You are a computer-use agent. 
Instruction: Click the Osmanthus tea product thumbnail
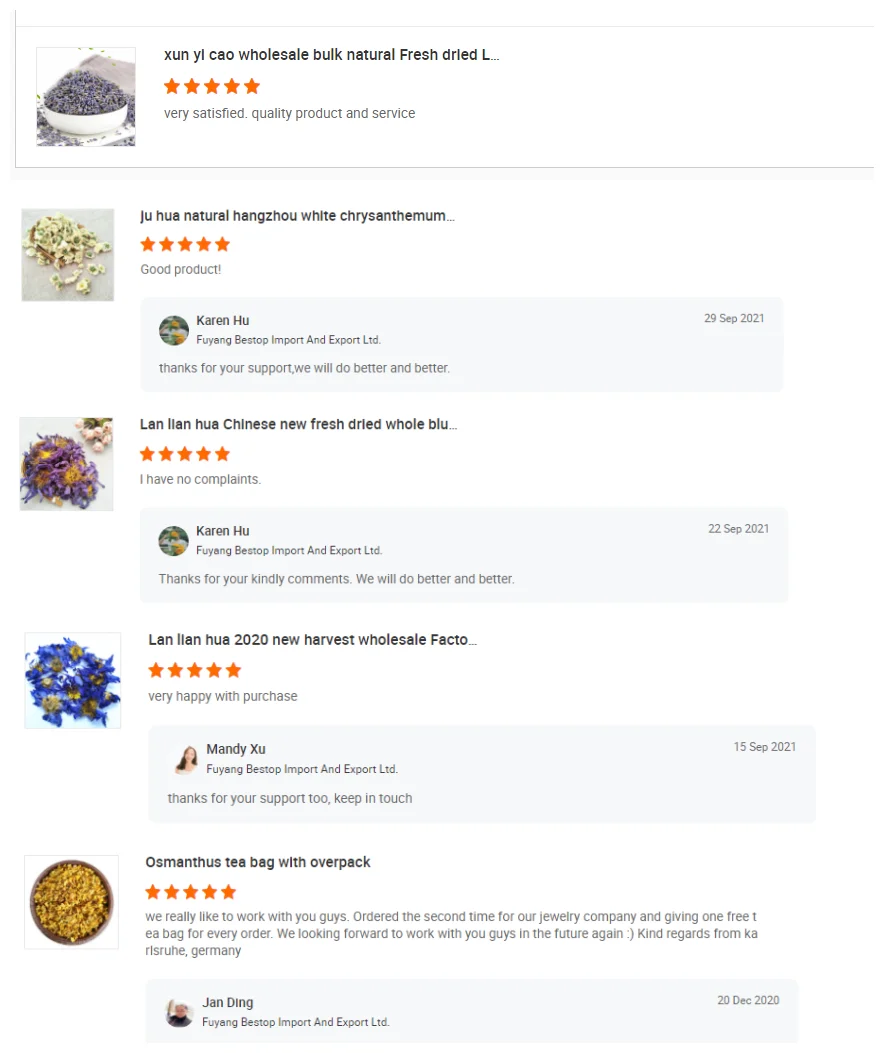click(72, 902)
